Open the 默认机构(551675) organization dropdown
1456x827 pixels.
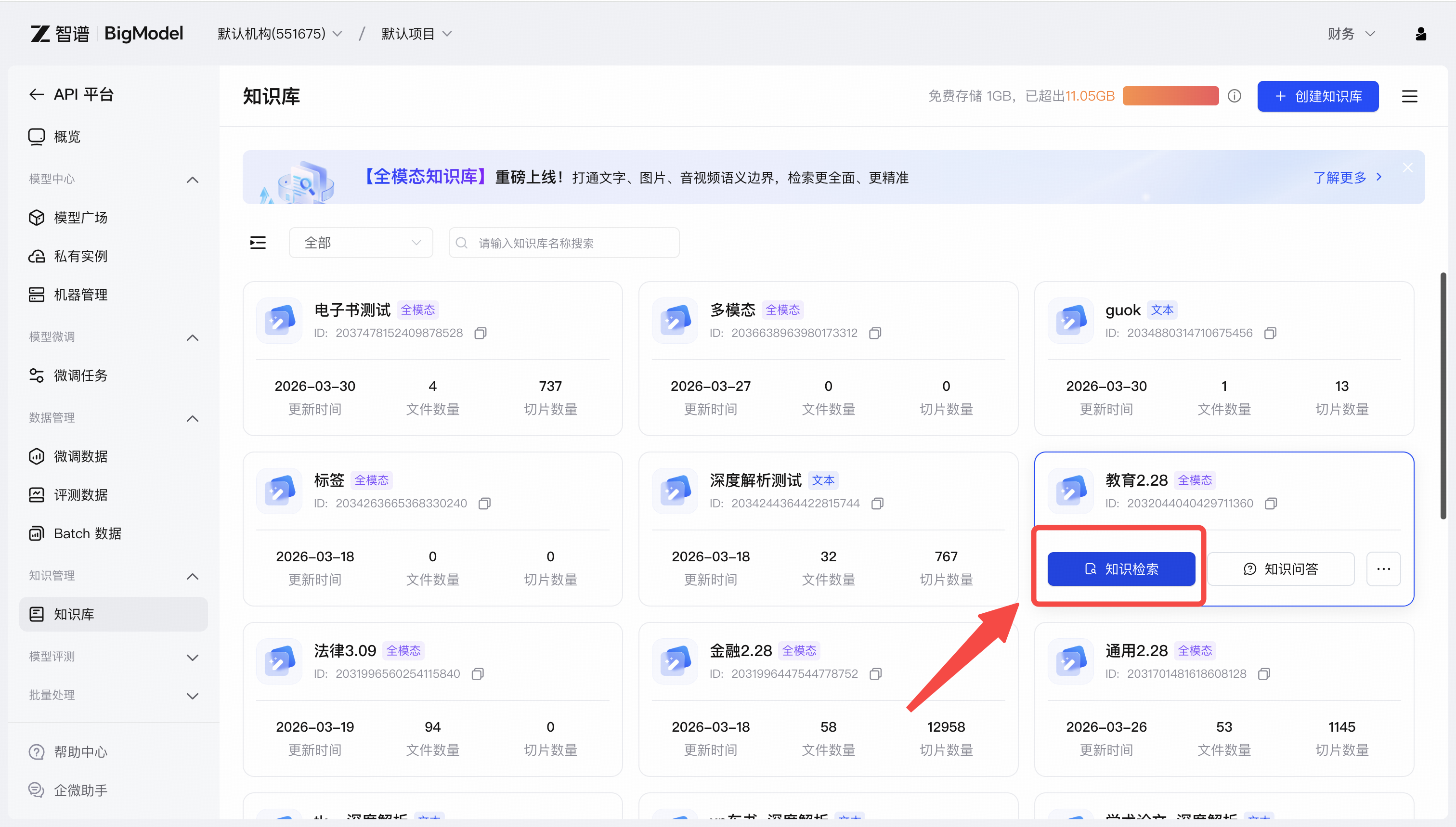coord(279,34)
